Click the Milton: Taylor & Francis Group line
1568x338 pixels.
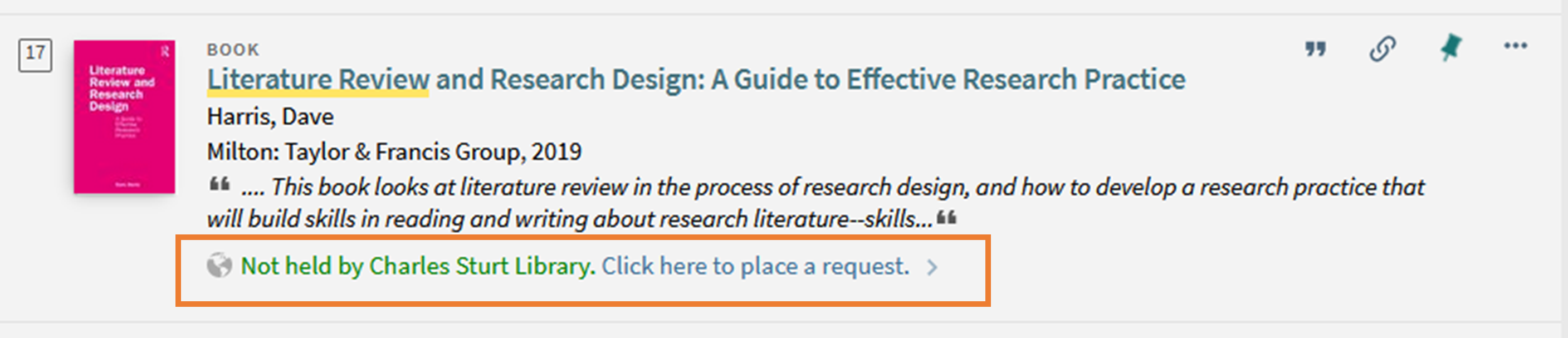[x=394, y=151]
